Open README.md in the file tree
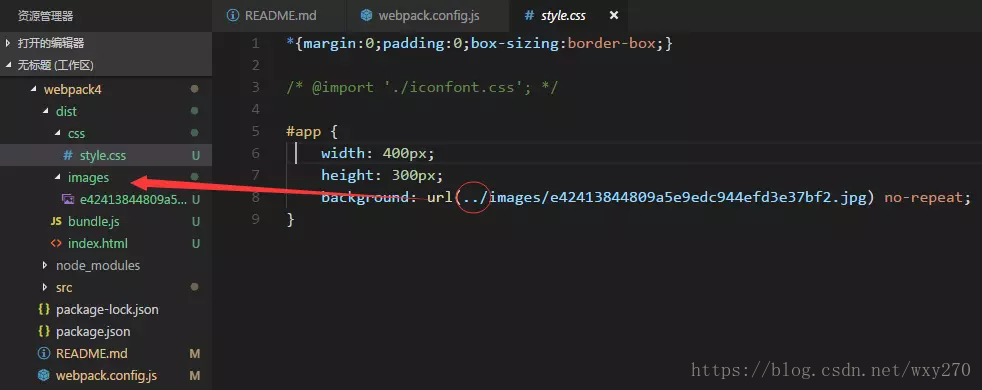 pyautogui.click(x=91, y=354)
